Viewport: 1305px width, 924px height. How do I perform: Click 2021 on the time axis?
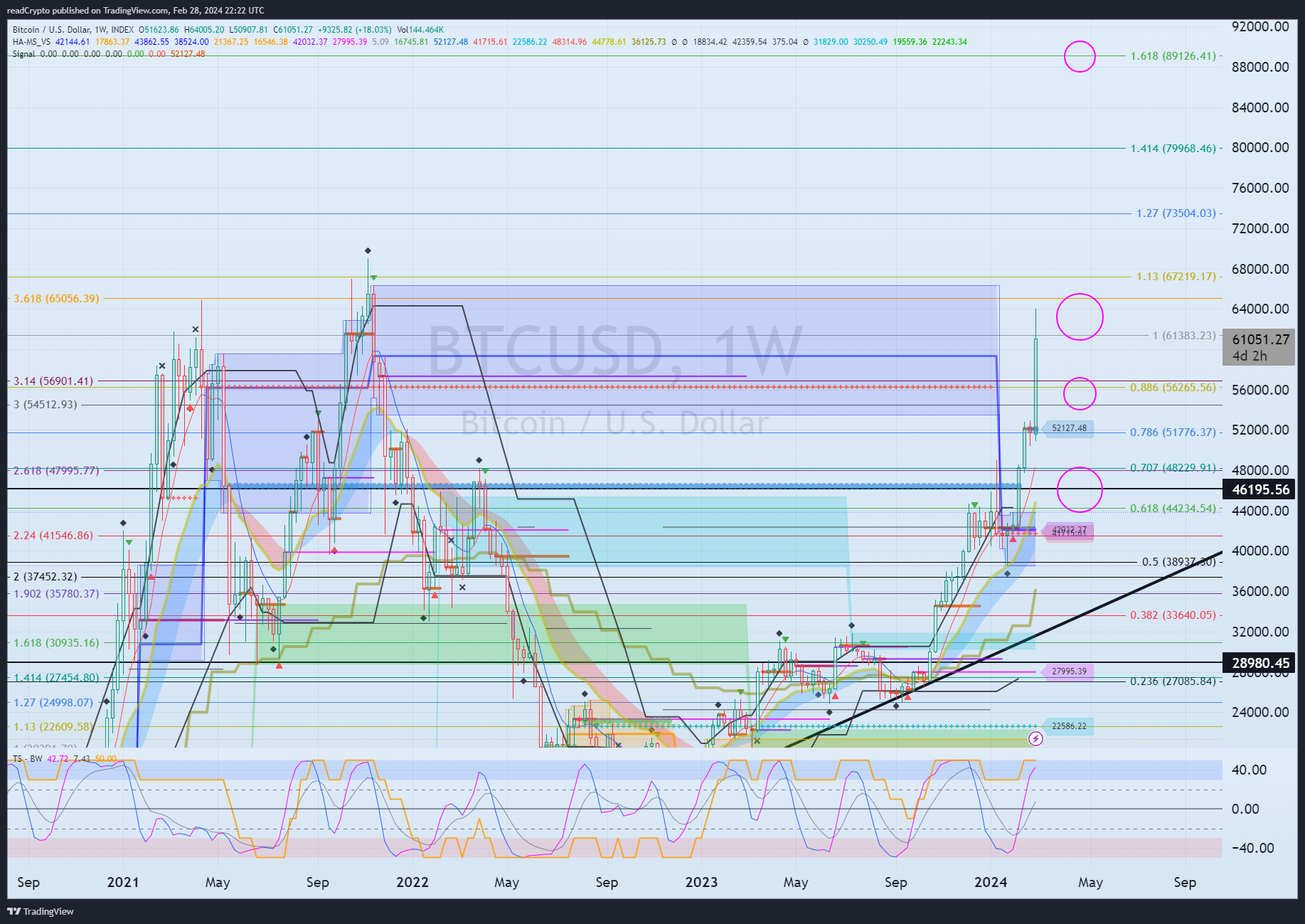tap(123, 883)
